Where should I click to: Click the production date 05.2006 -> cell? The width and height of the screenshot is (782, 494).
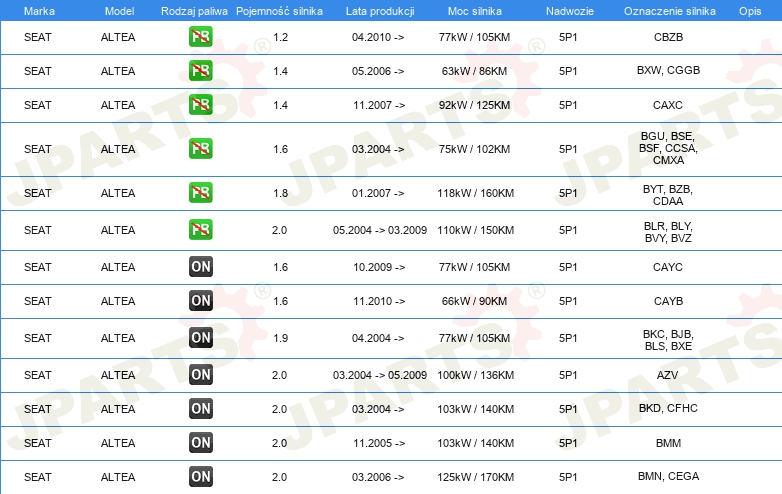point(378,71)
